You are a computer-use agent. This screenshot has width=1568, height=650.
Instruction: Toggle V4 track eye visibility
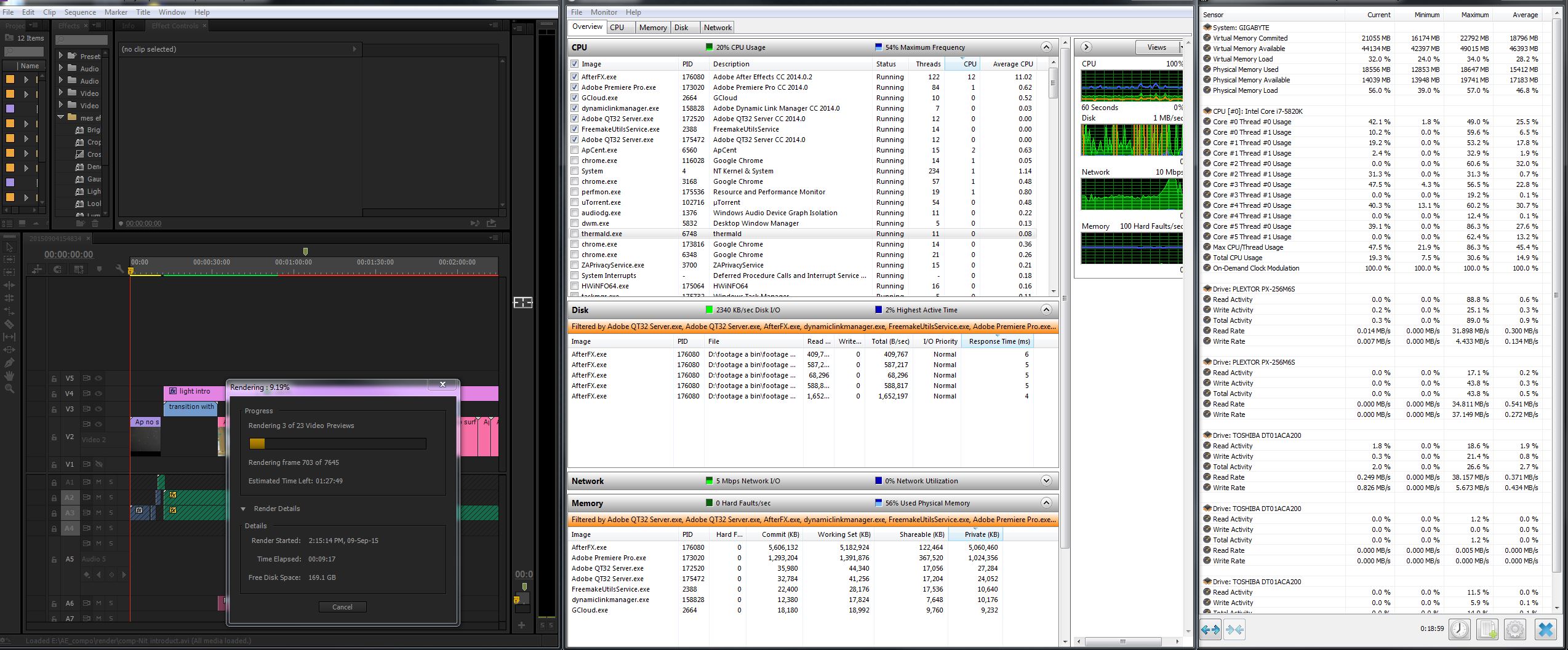98,394
